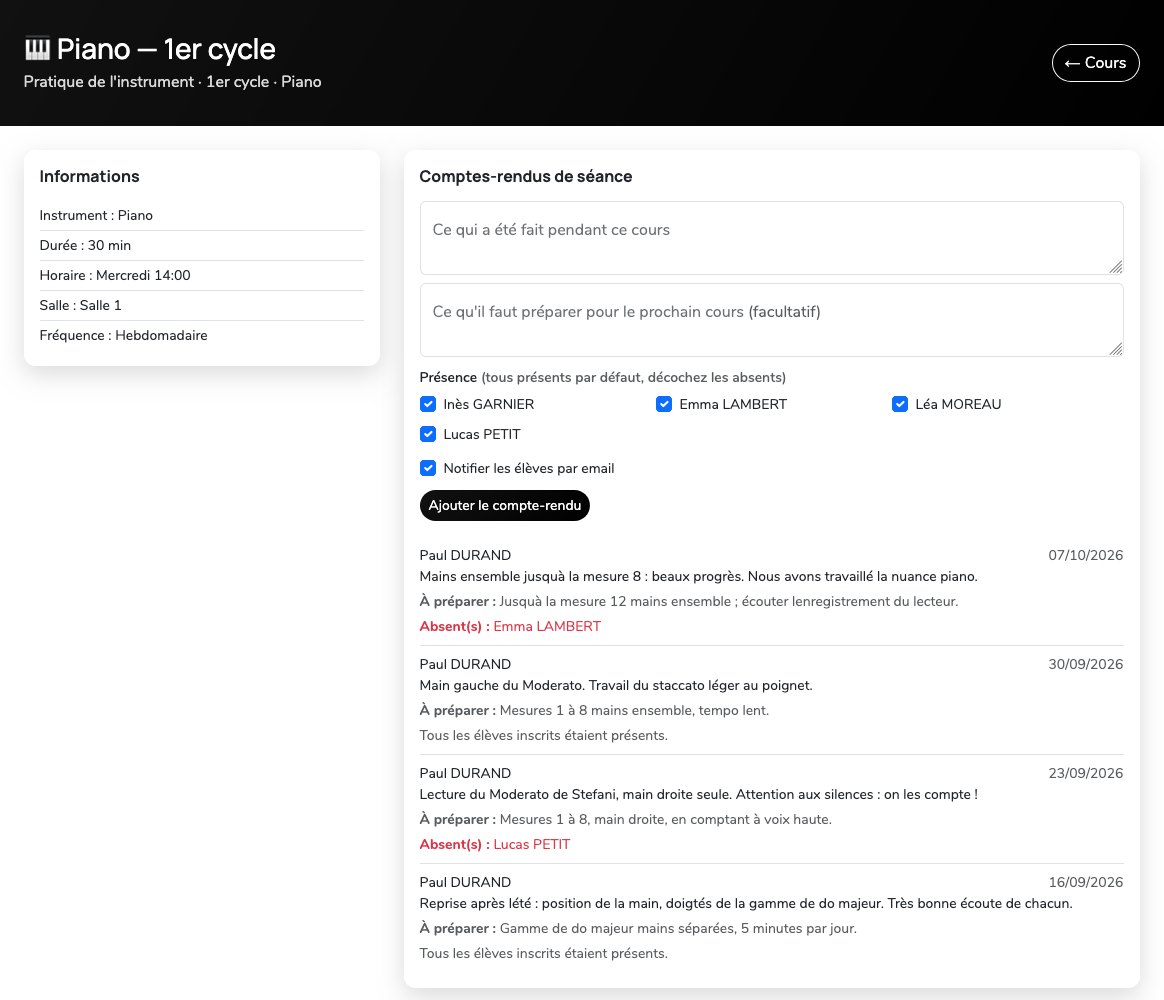Disable Notifier les élèves par email
The image size is (1164, 1000).
(x=428, y=468)
